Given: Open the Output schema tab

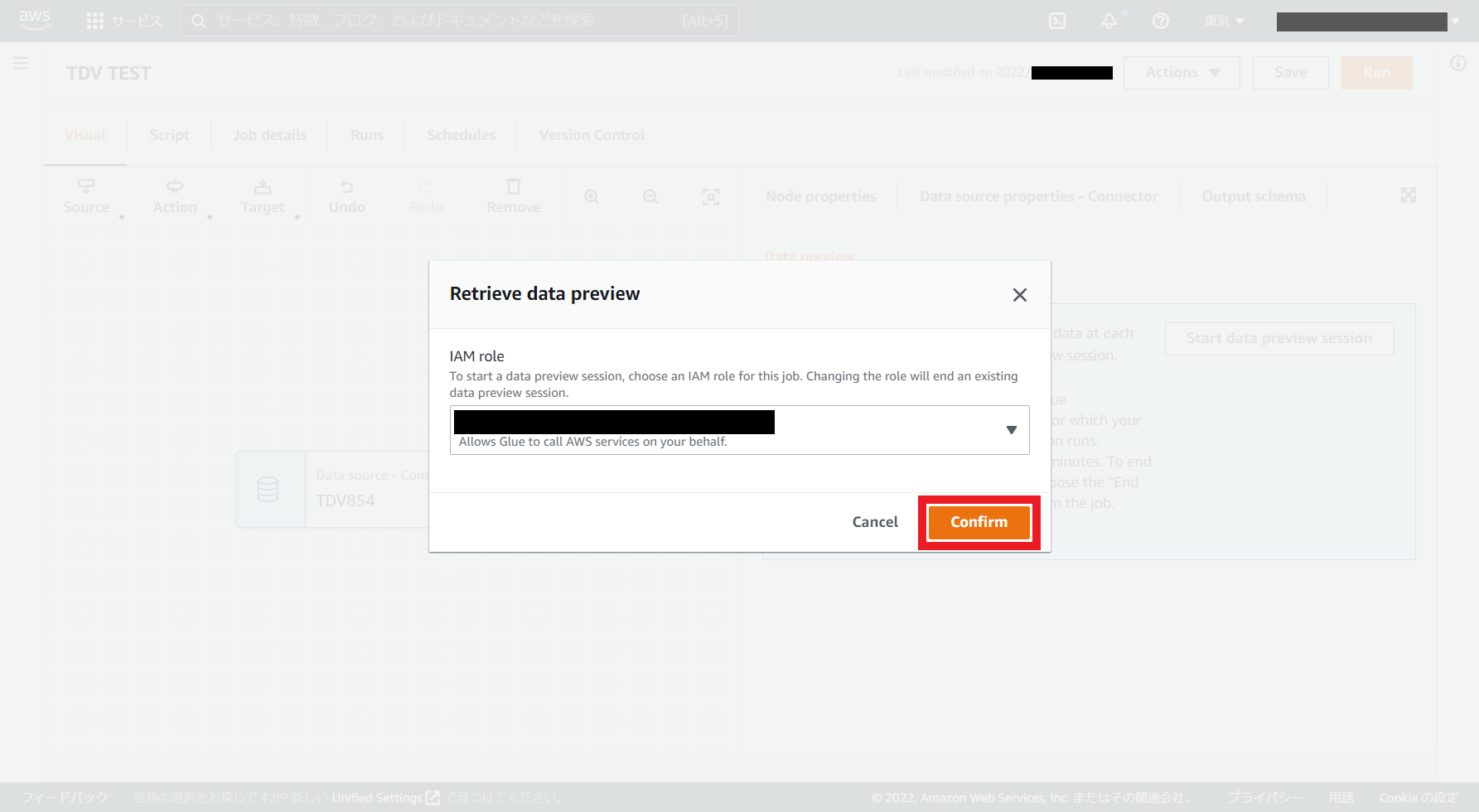Looking at the screenshot, I should [1254, 197].
